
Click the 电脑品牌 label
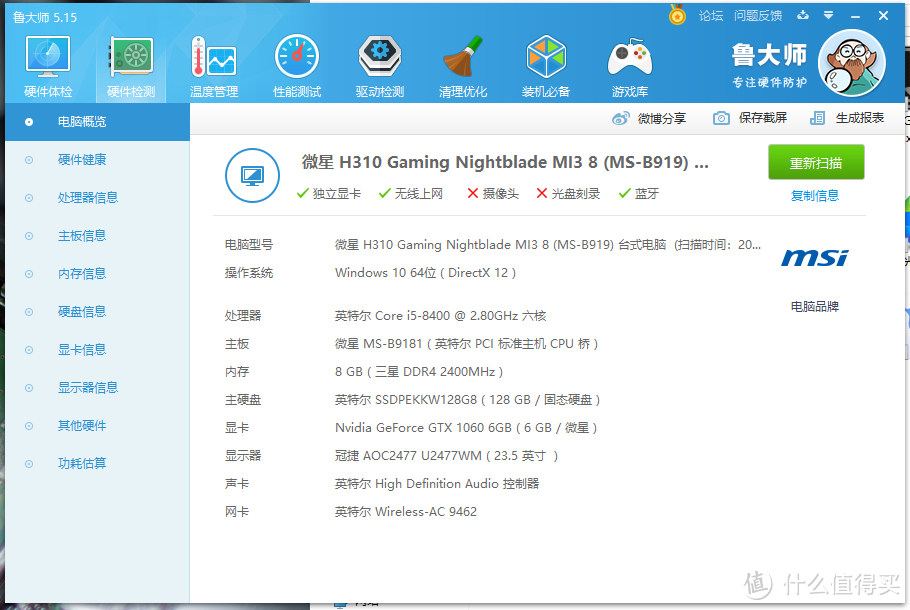coord(815,306)
